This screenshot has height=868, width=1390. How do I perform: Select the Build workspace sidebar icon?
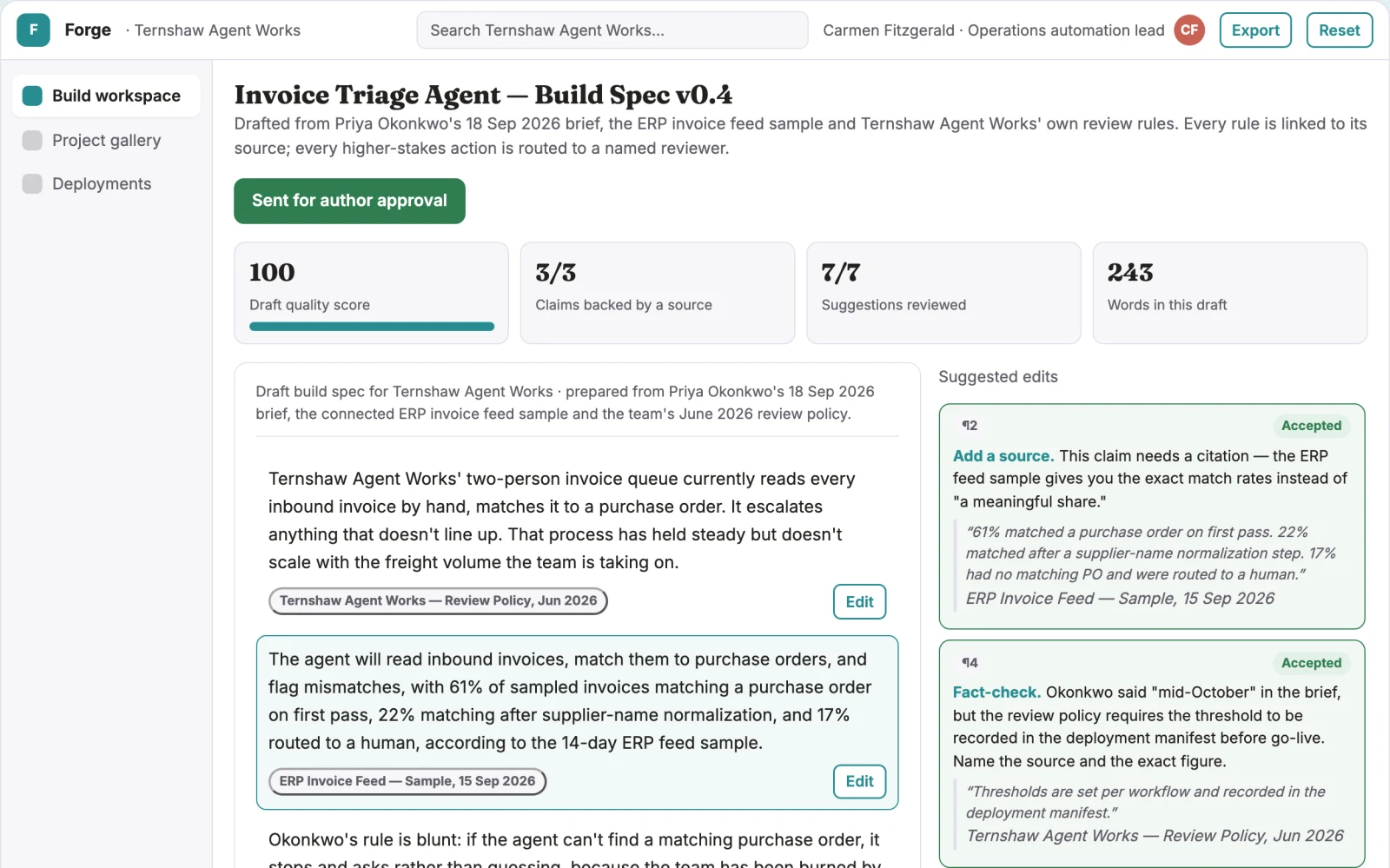click(32, 96)
